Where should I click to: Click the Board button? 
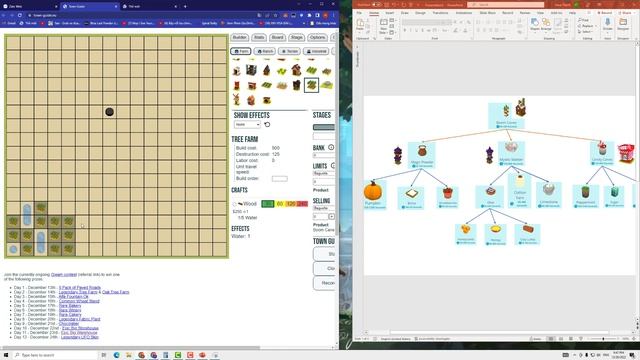tap(277, 37)
